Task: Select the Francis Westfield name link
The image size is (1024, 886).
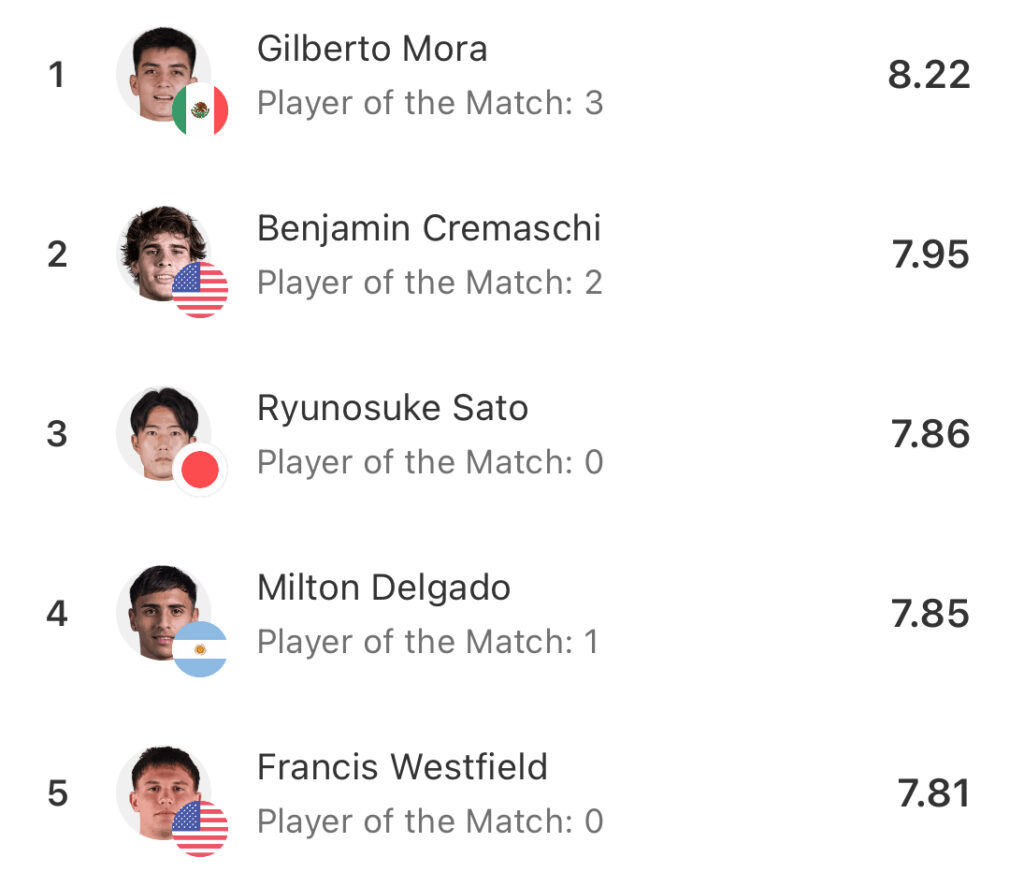Action: tap(402, 767)
